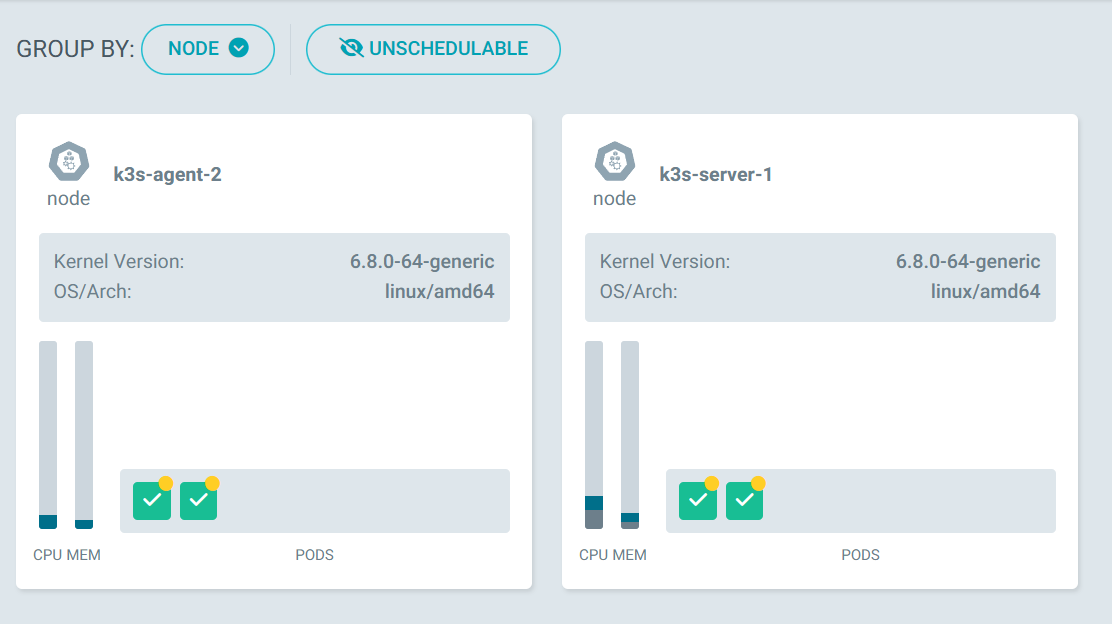The image size is (1112, 624).
Task: Click the CPU usage bar of k3s-agent-2
Action: point(48,435)
